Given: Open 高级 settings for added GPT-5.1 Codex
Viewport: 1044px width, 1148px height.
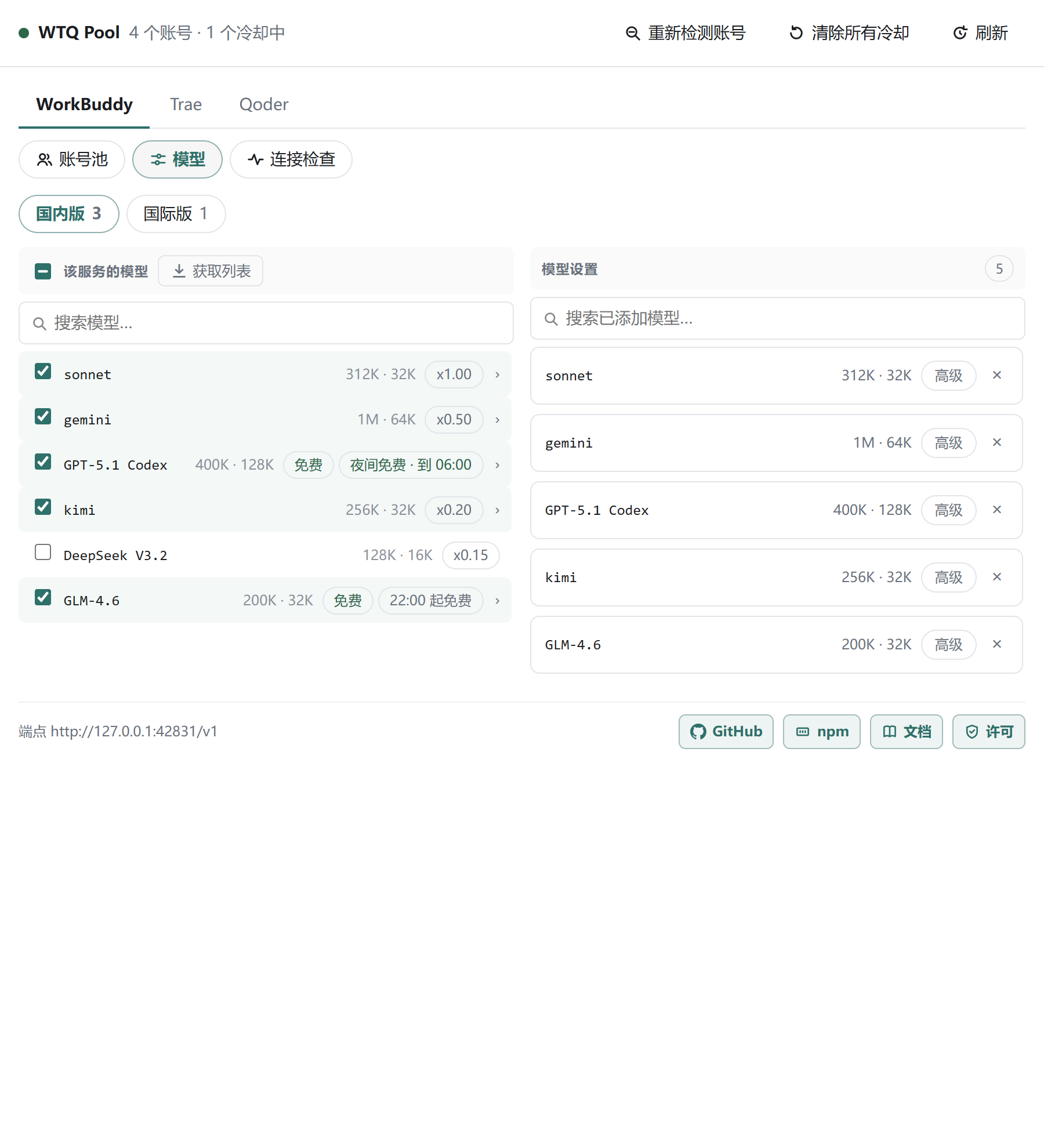Looking at the screenshot, I should tap(949, 510).
